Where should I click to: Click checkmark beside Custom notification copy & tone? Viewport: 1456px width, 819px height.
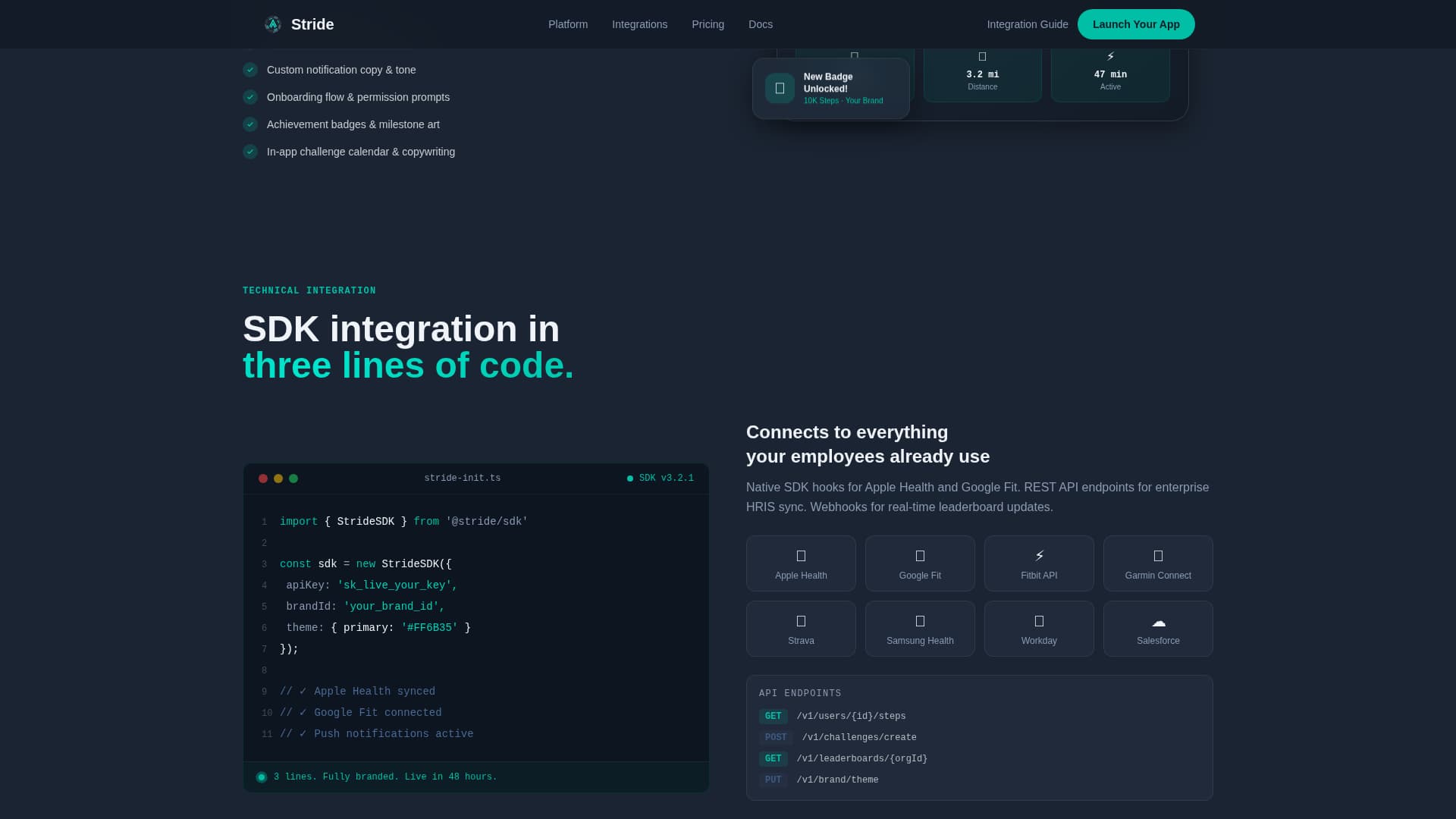click(250, 70)
